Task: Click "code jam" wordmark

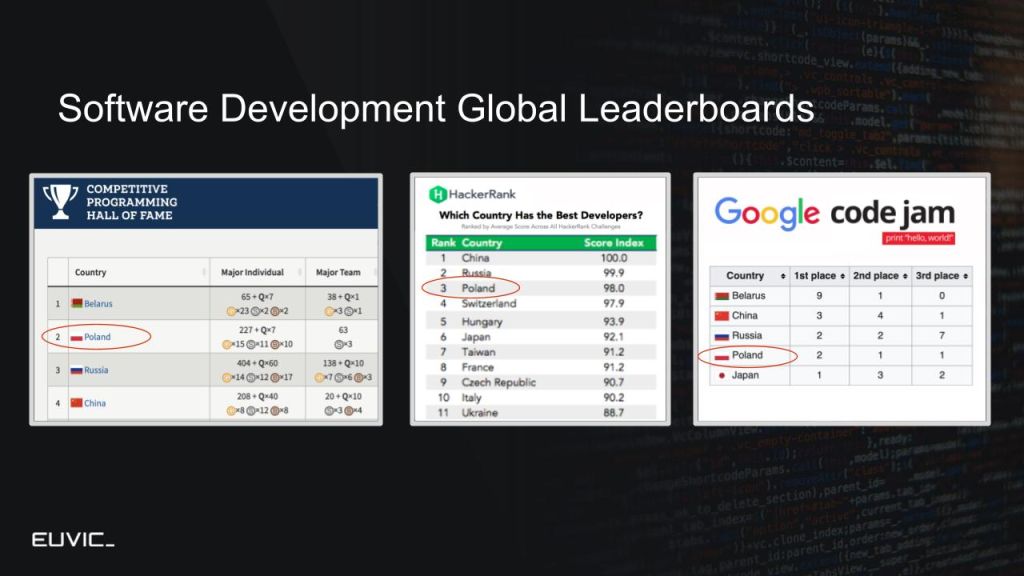Action: click(x=892, y=214)
